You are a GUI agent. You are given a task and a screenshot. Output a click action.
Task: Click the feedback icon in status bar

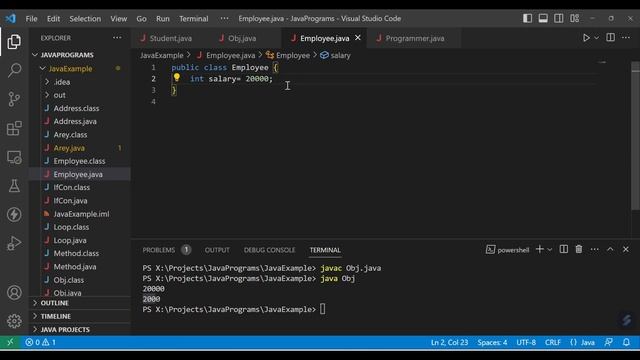[609, 342]
